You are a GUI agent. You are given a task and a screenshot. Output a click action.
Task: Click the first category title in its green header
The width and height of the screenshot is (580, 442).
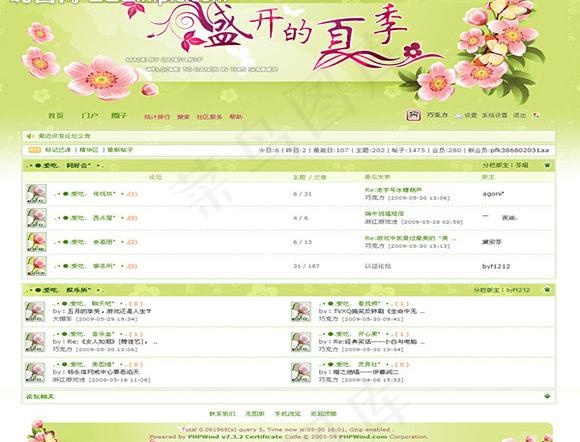pyautogui.click(x=64, y=165)
